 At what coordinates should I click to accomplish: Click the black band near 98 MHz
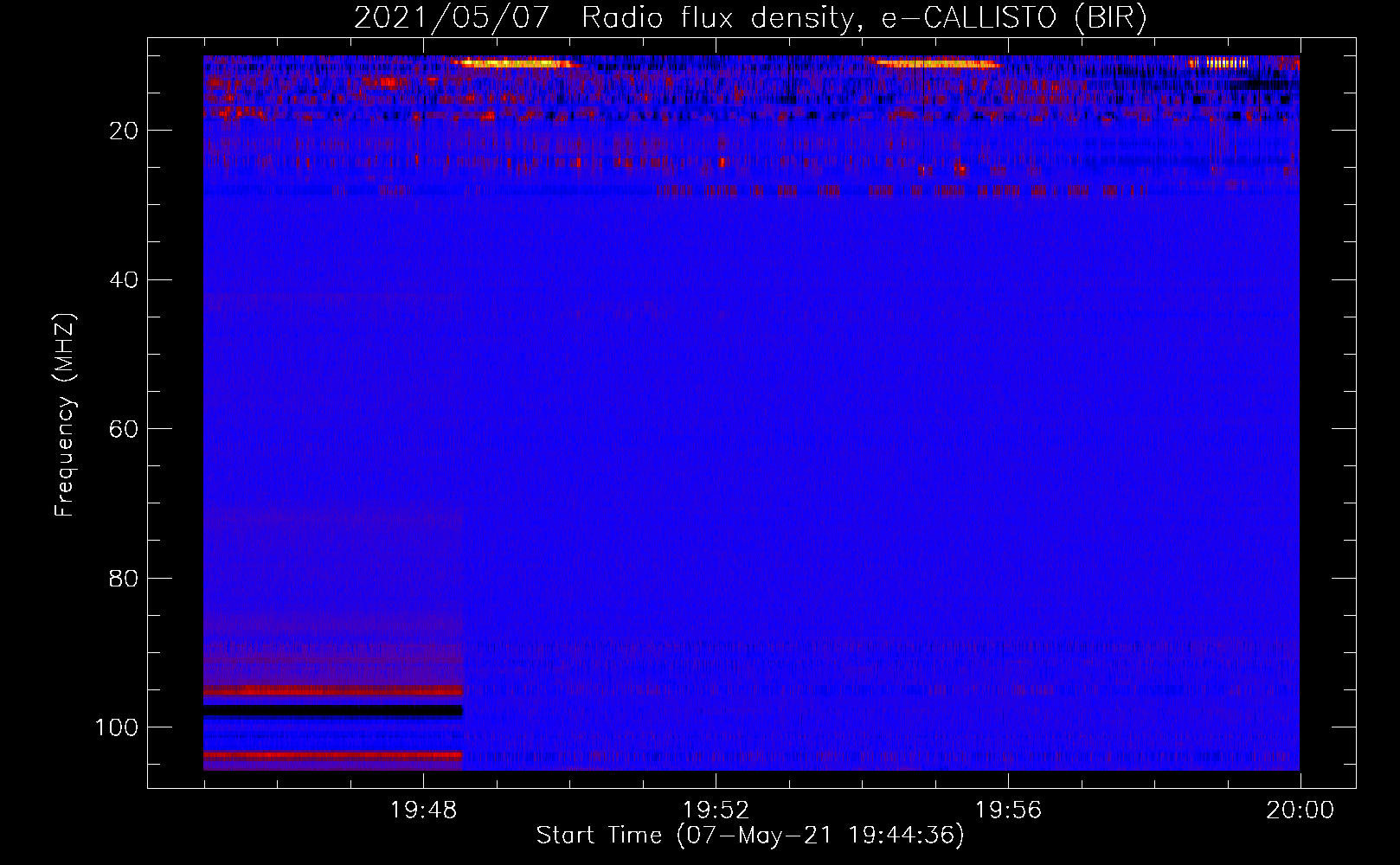tap(333, 711)
